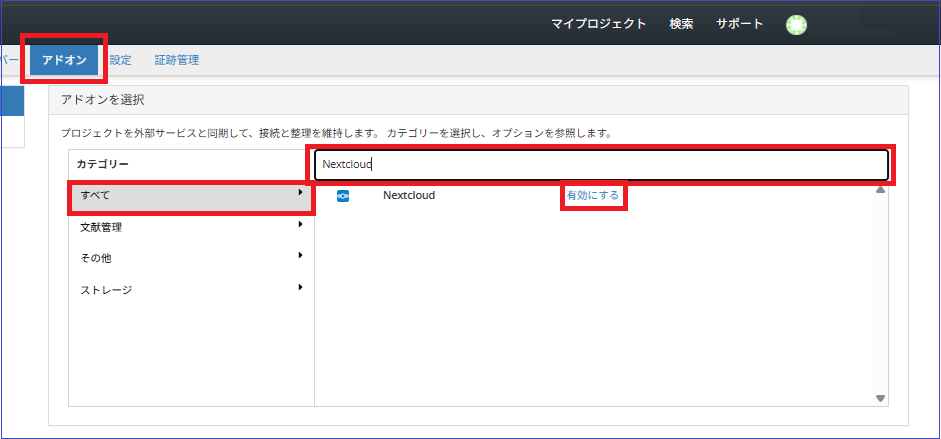Click the add-on list scrollbar down arrow
This screenshot has height=439, width=941.
click(880, 398)
